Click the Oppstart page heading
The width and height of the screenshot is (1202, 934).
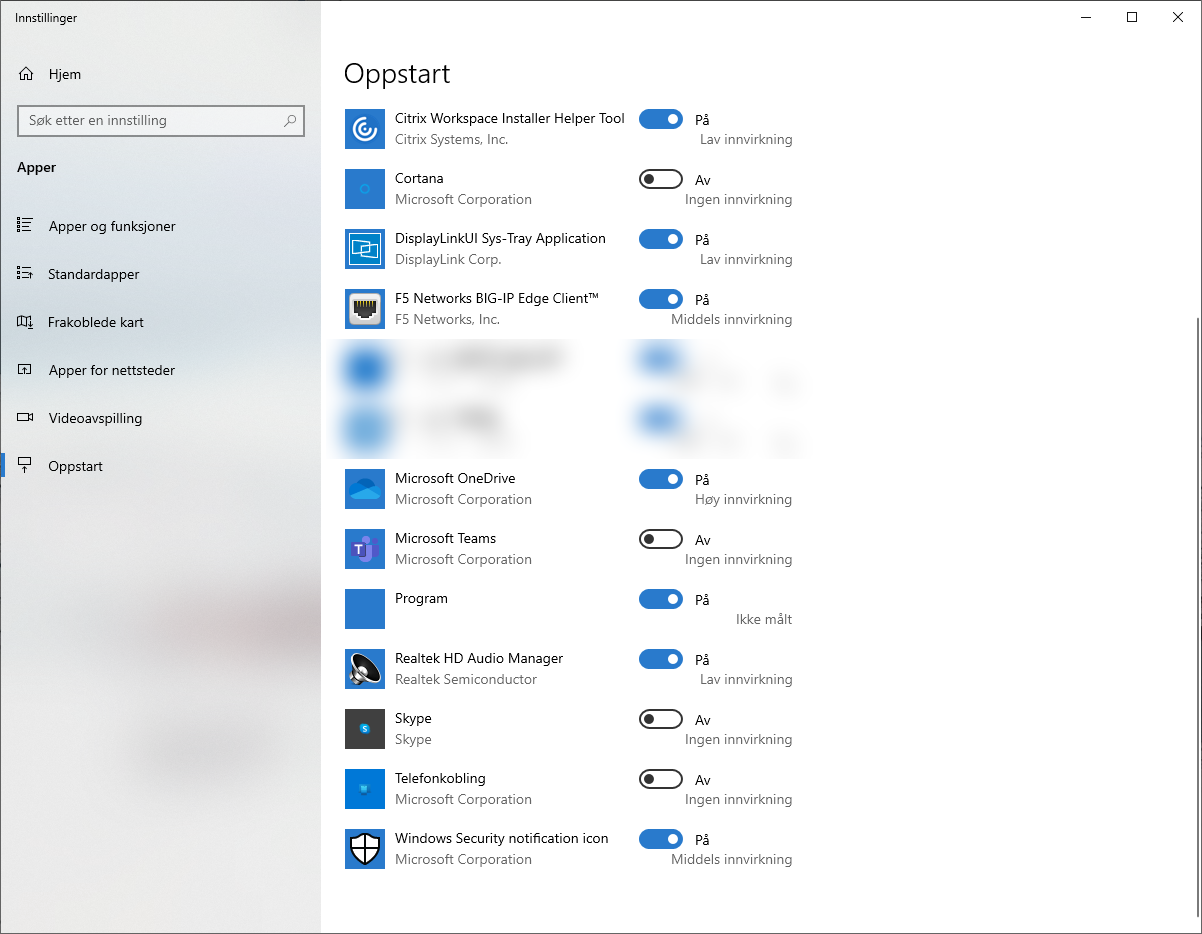(x=397, y=74)
